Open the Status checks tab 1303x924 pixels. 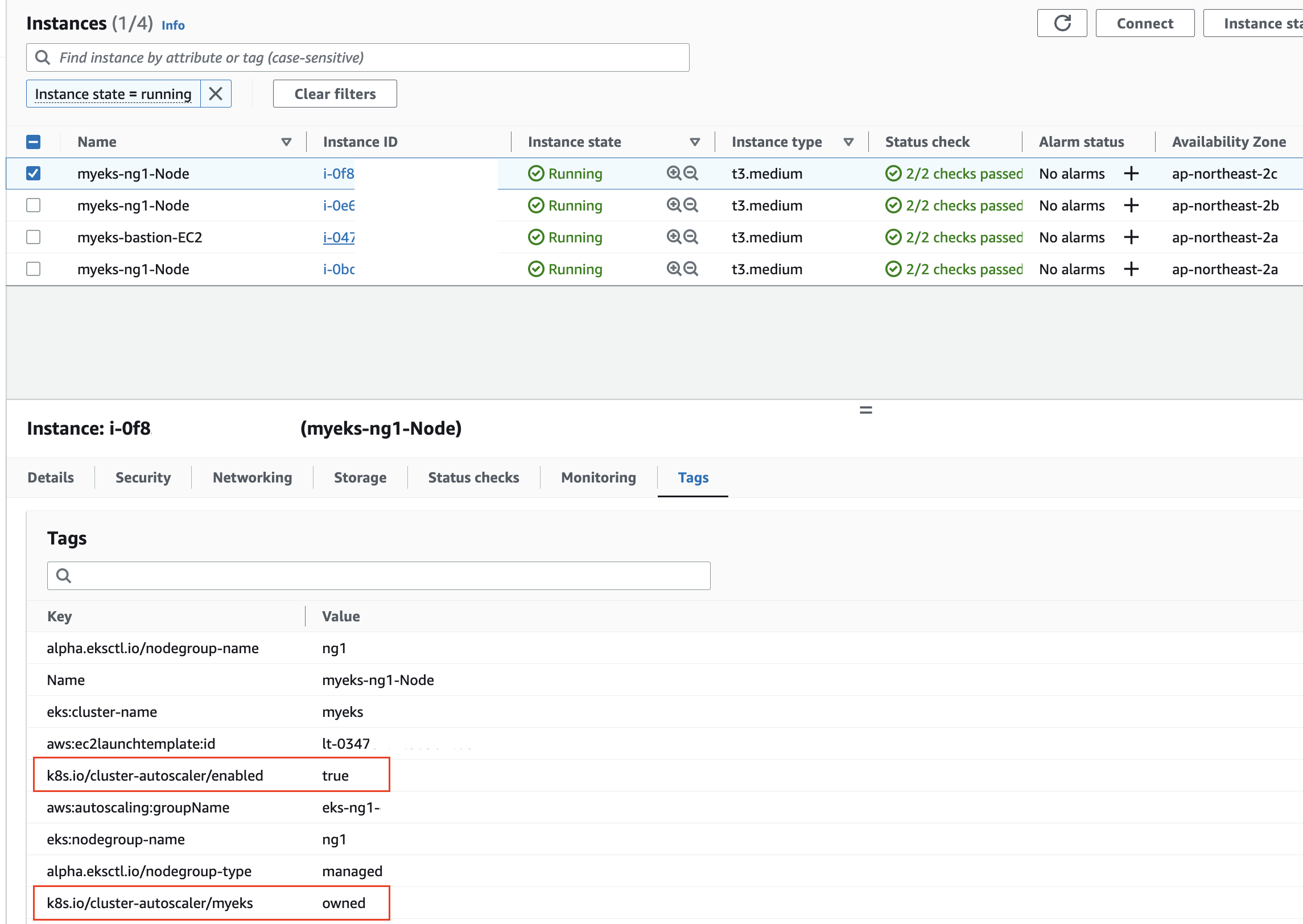(x=473, y=477)
